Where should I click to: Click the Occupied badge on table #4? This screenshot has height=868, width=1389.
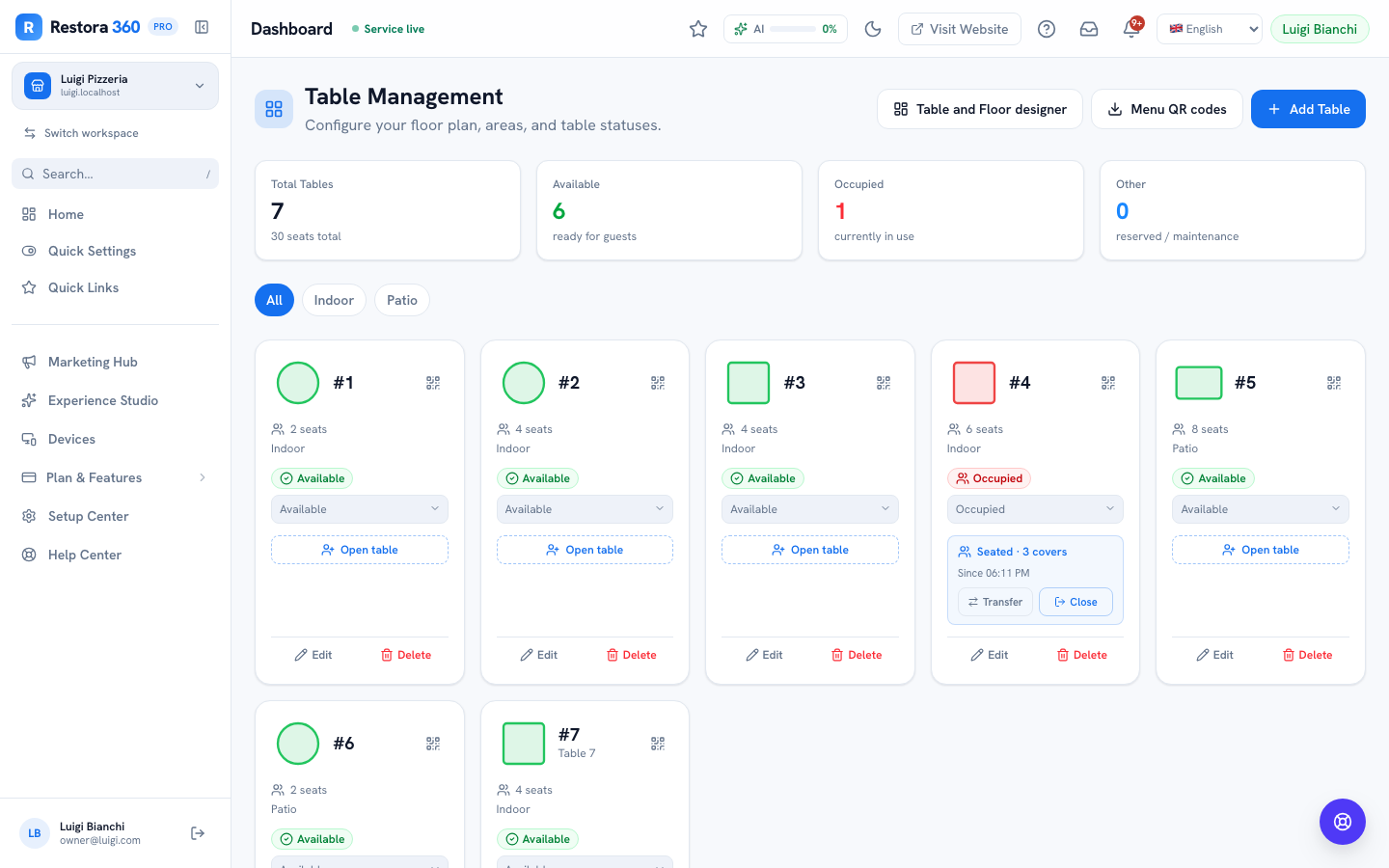click(x=989, y=478)
